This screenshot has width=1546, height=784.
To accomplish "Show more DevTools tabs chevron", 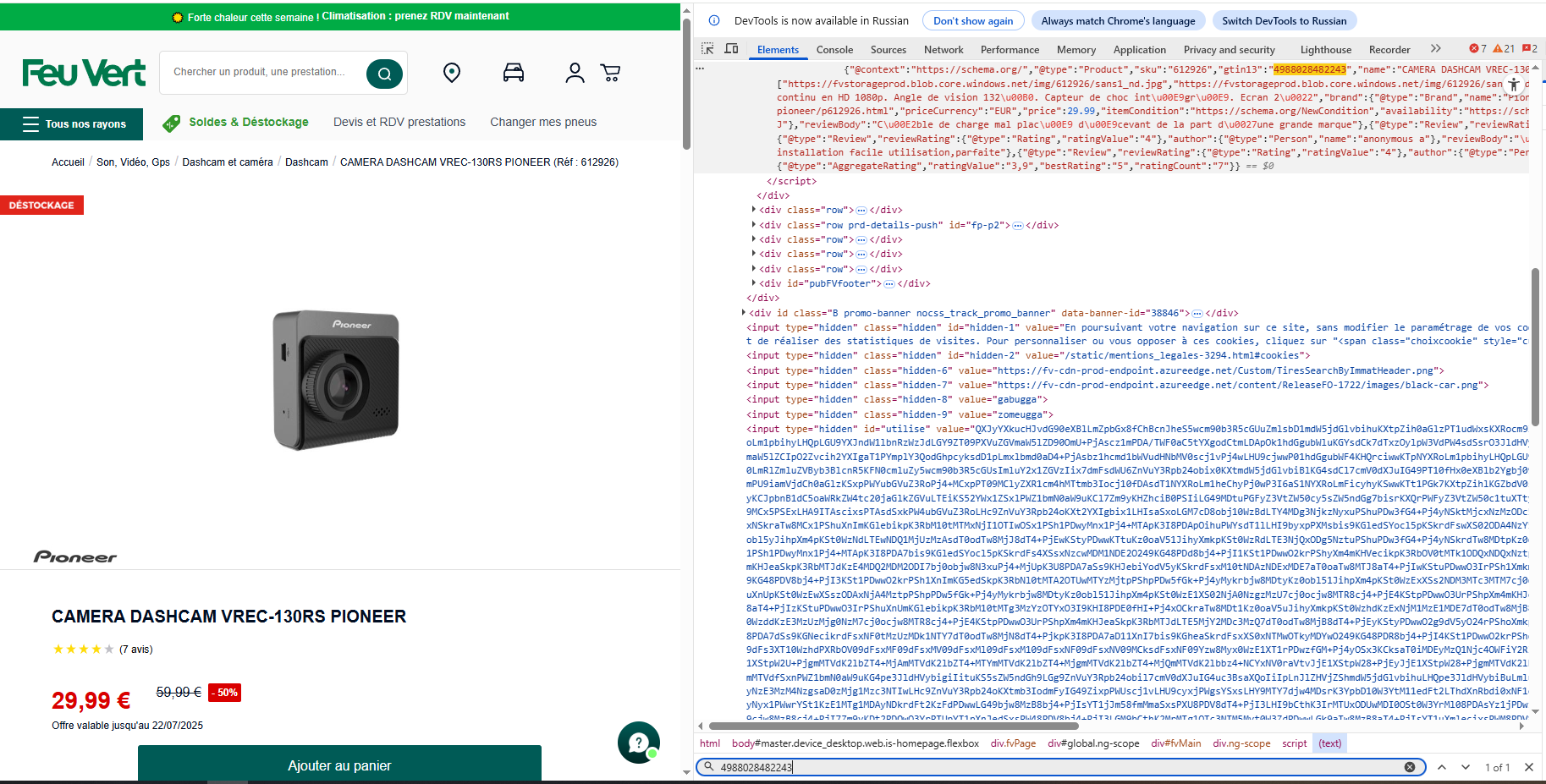I will pos(1435,49).
